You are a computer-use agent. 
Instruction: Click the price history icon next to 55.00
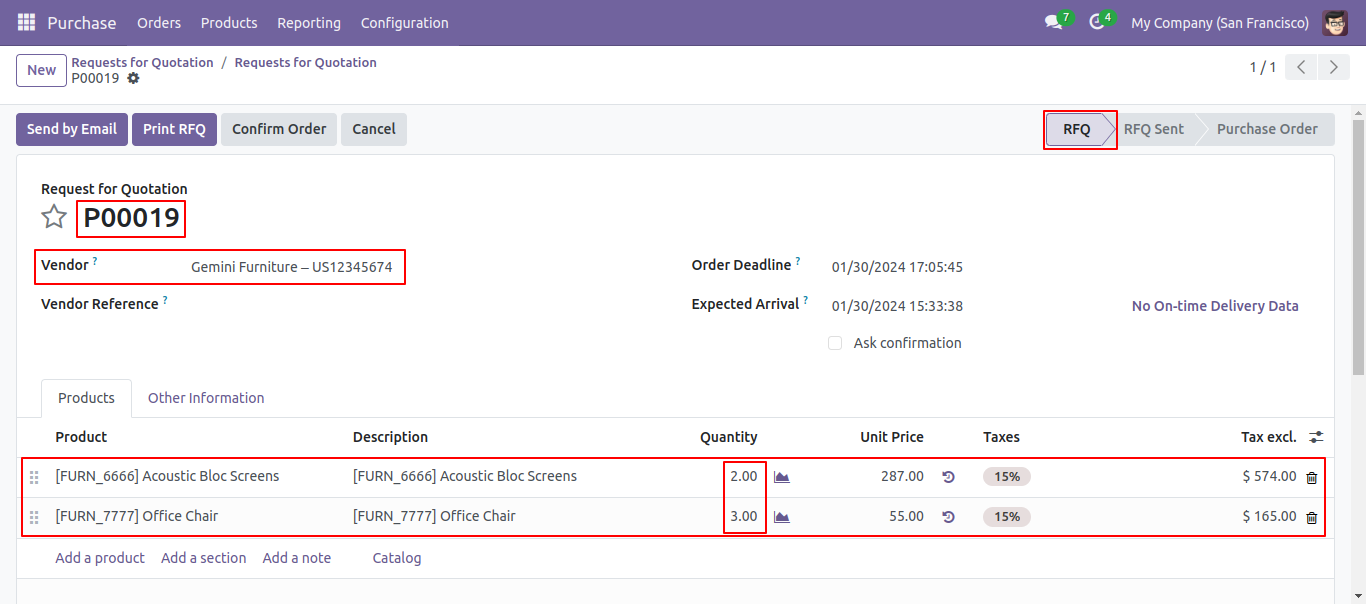point(948,517)
